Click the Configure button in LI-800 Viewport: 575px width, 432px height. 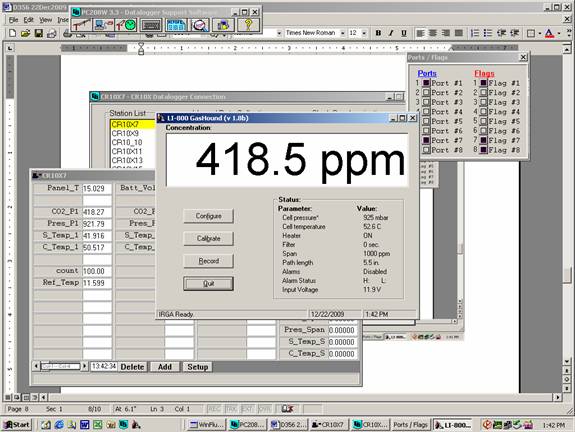pos(208,216)
